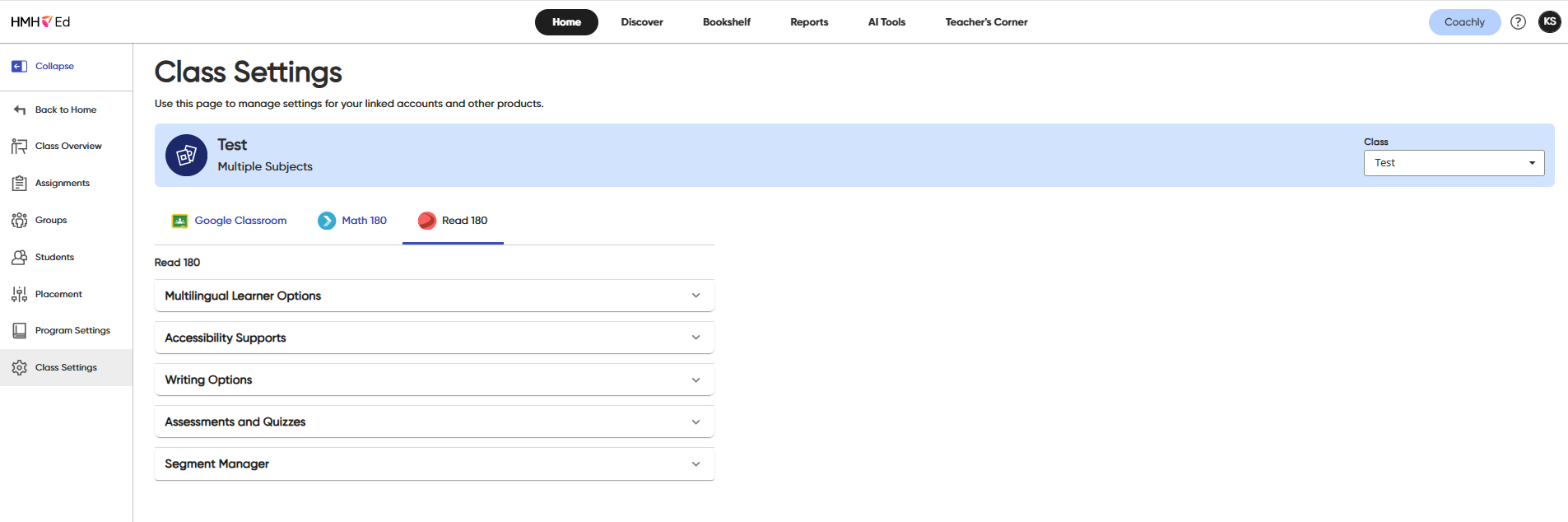Switch to the Google Classroom tab label
The image size is (1568, 522).
click(x=240, y=221)
